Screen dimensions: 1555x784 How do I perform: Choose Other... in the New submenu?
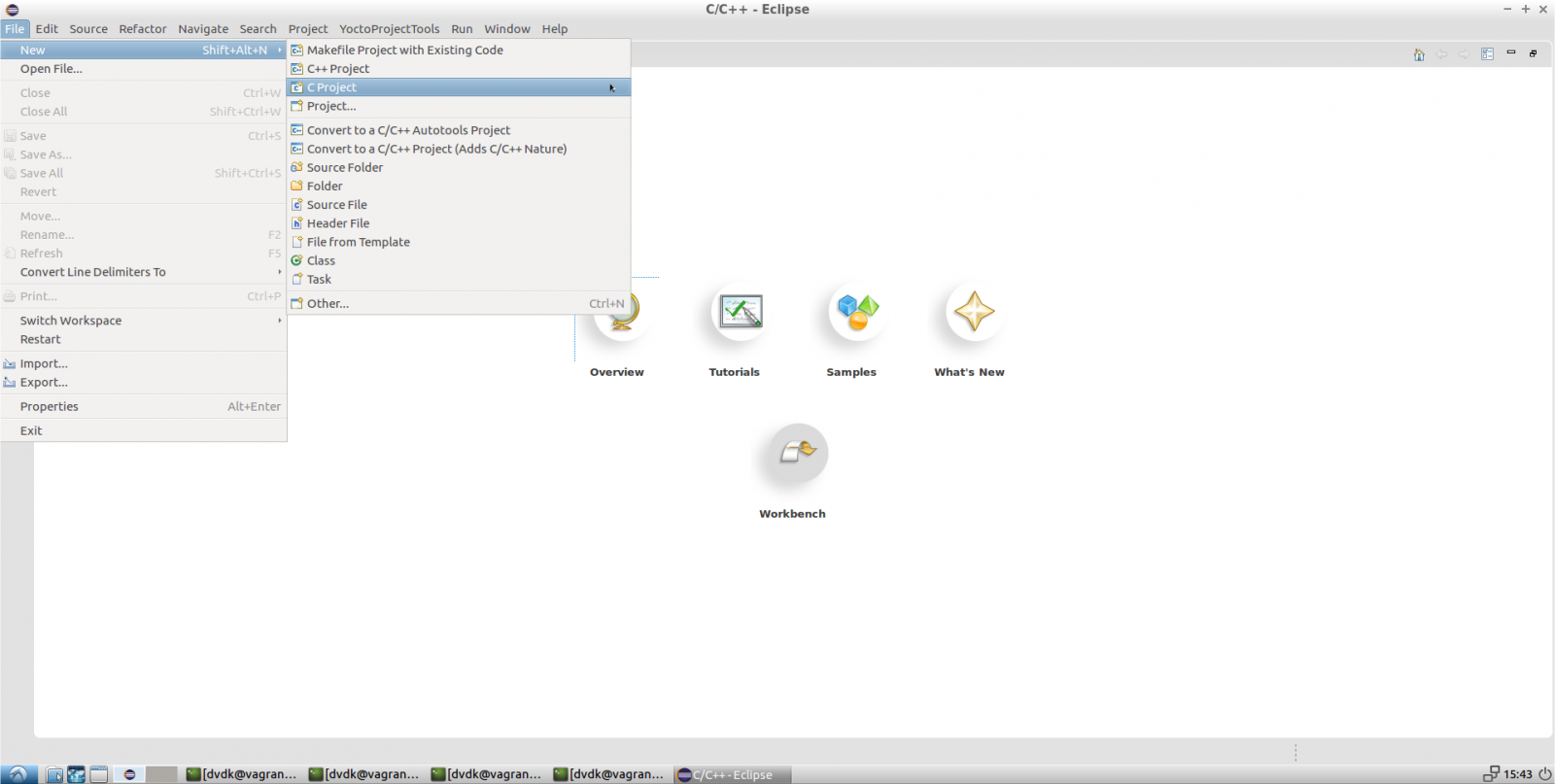328,304
